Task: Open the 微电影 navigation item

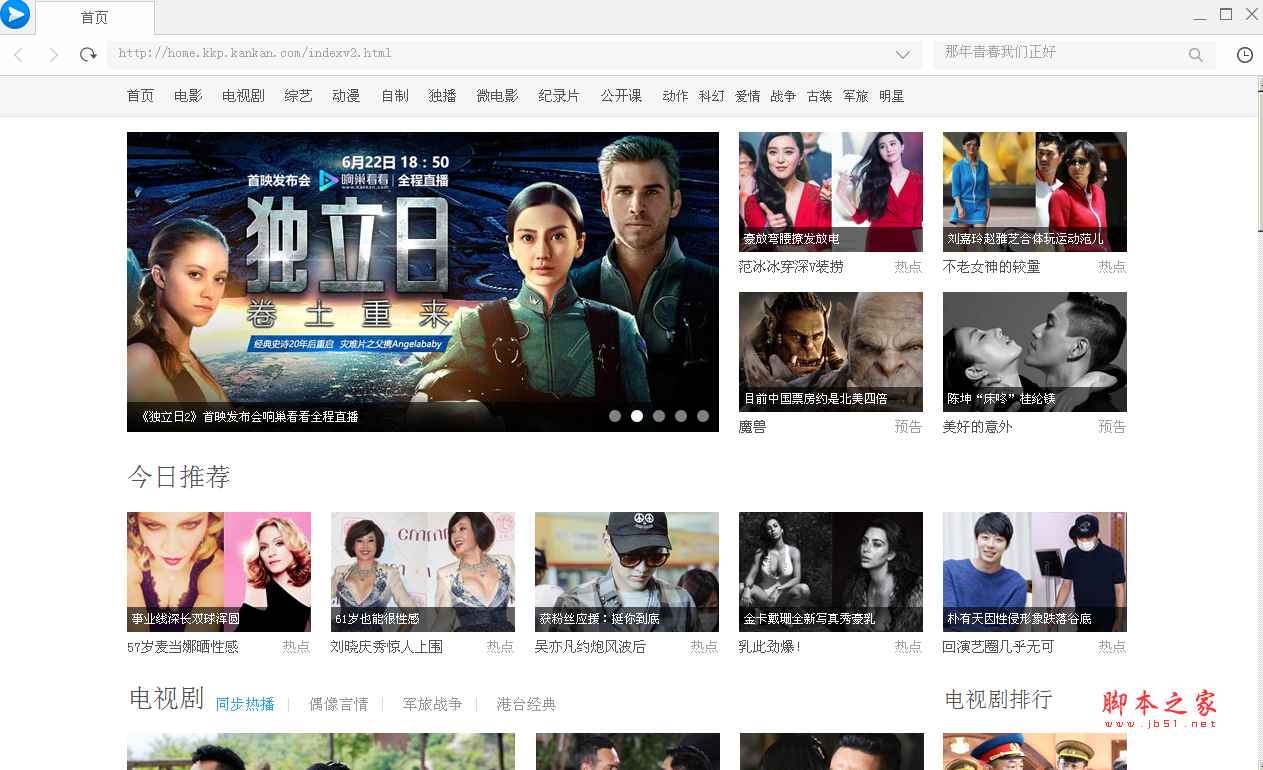Action: (x=497, y=96)
